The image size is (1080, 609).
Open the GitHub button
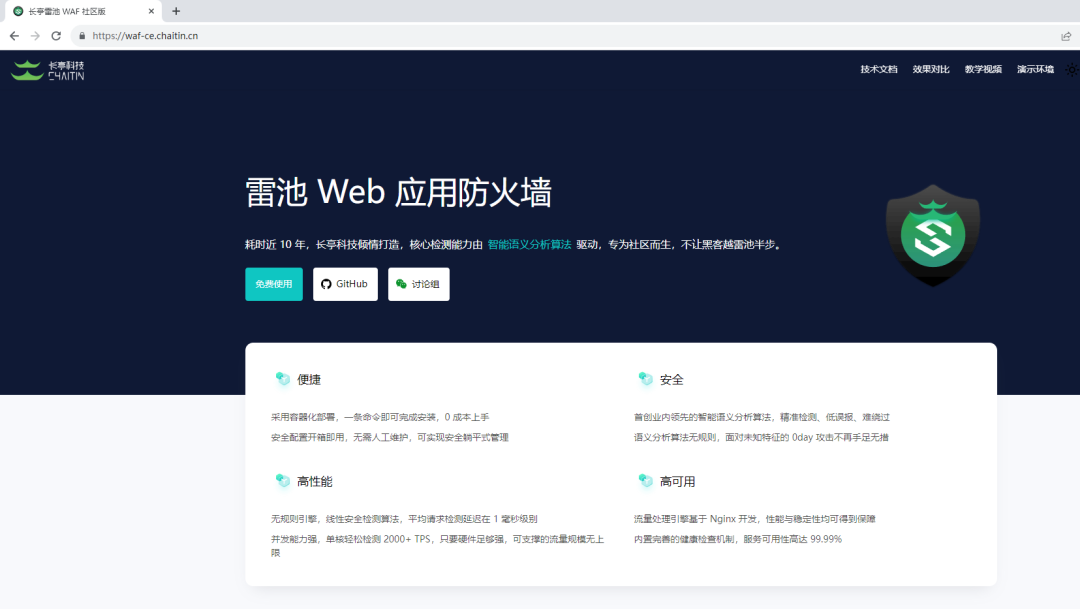(x=345, y=284)
